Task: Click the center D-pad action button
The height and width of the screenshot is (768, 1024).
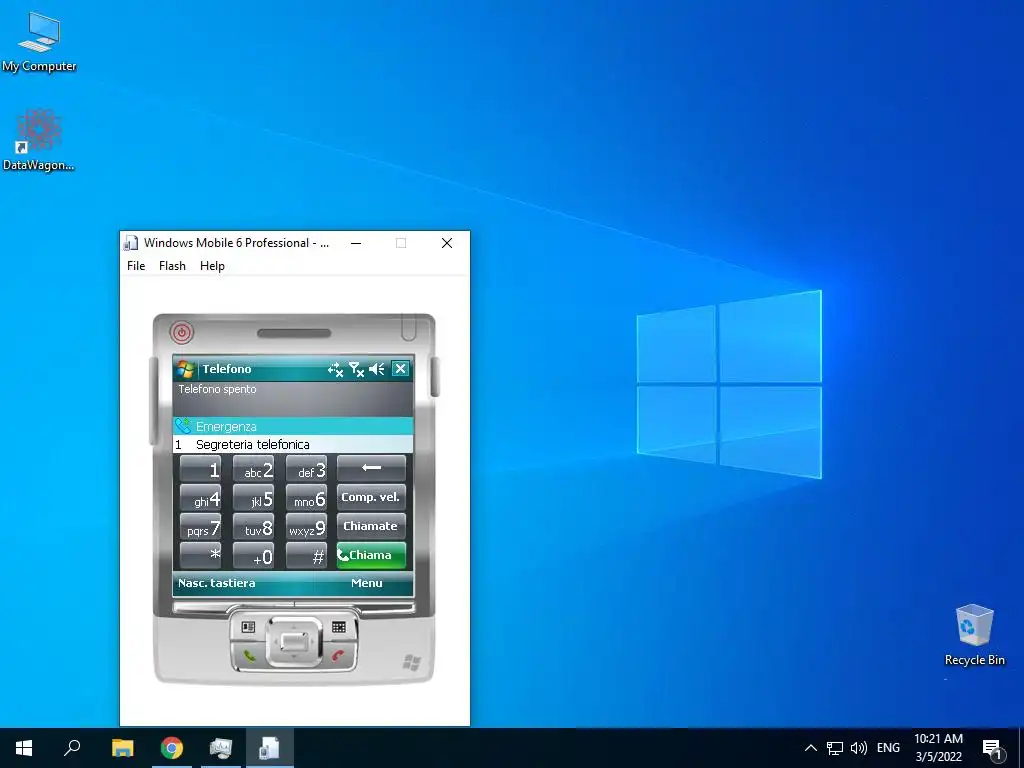Action: tap(293, 641)
